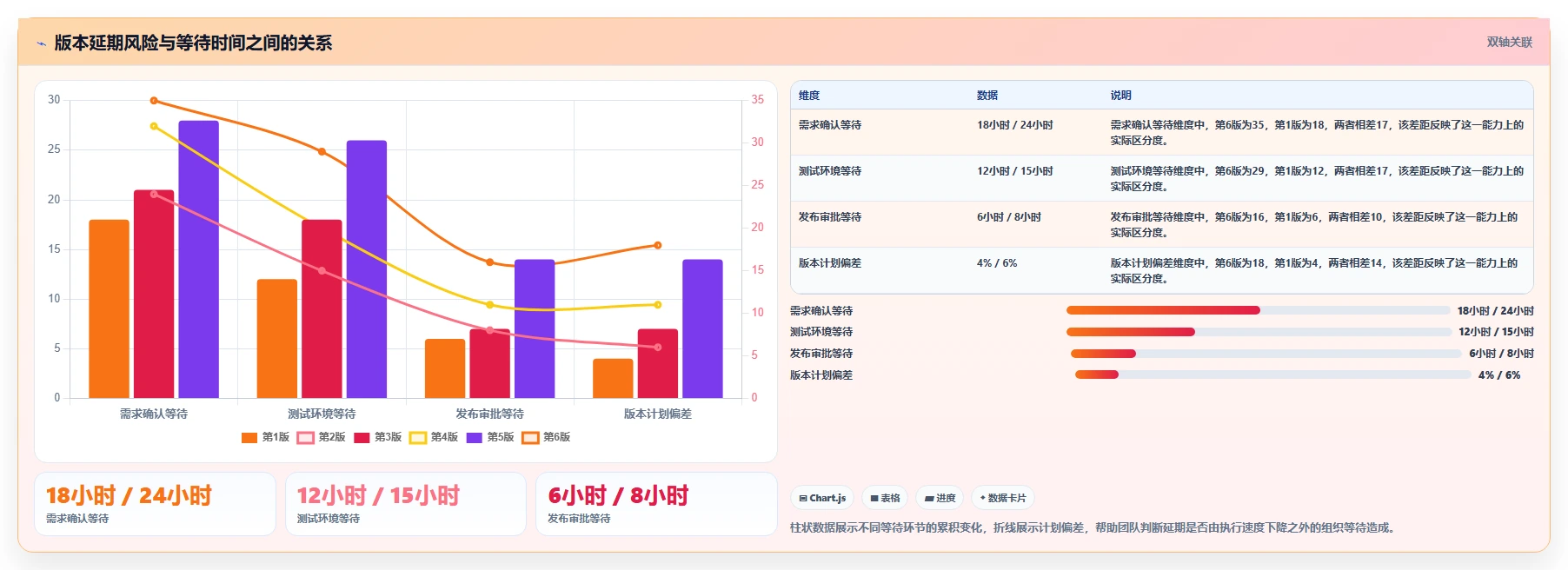Click the yellow line point above 版本计划偏差

tap(658, 305)
